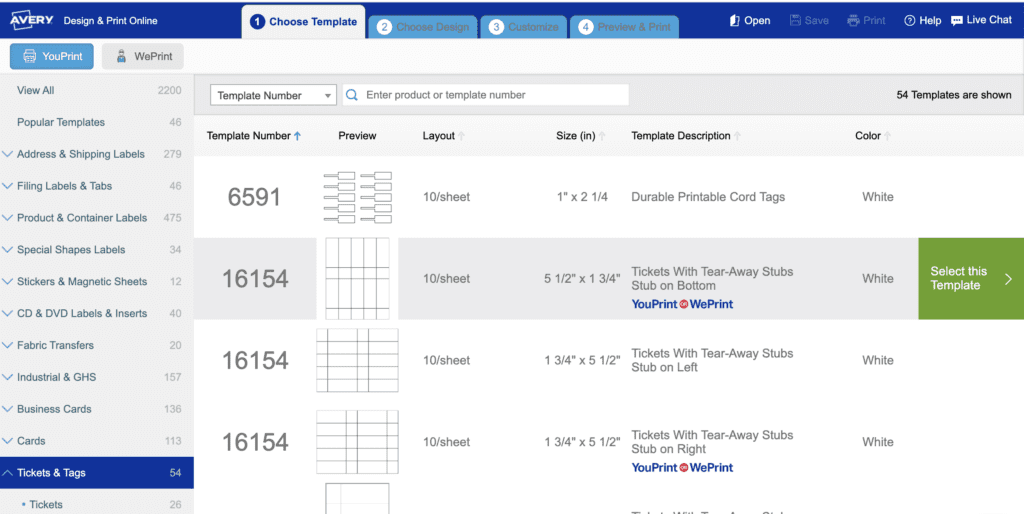Click the Preview column header

357,136
